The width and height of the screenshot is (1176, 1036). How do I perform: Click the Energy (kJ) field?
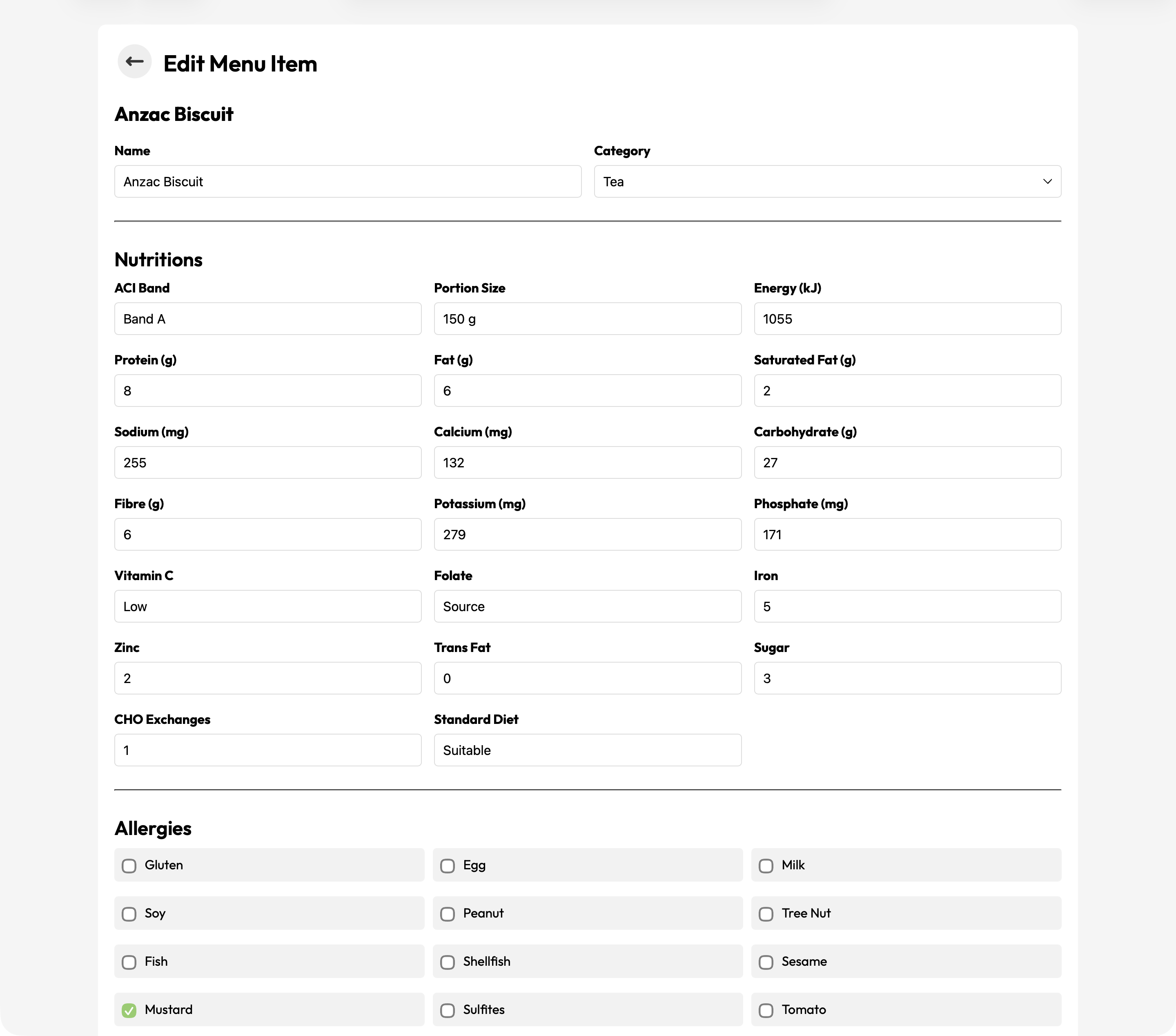pyautogui.click(x=907, y=319)
